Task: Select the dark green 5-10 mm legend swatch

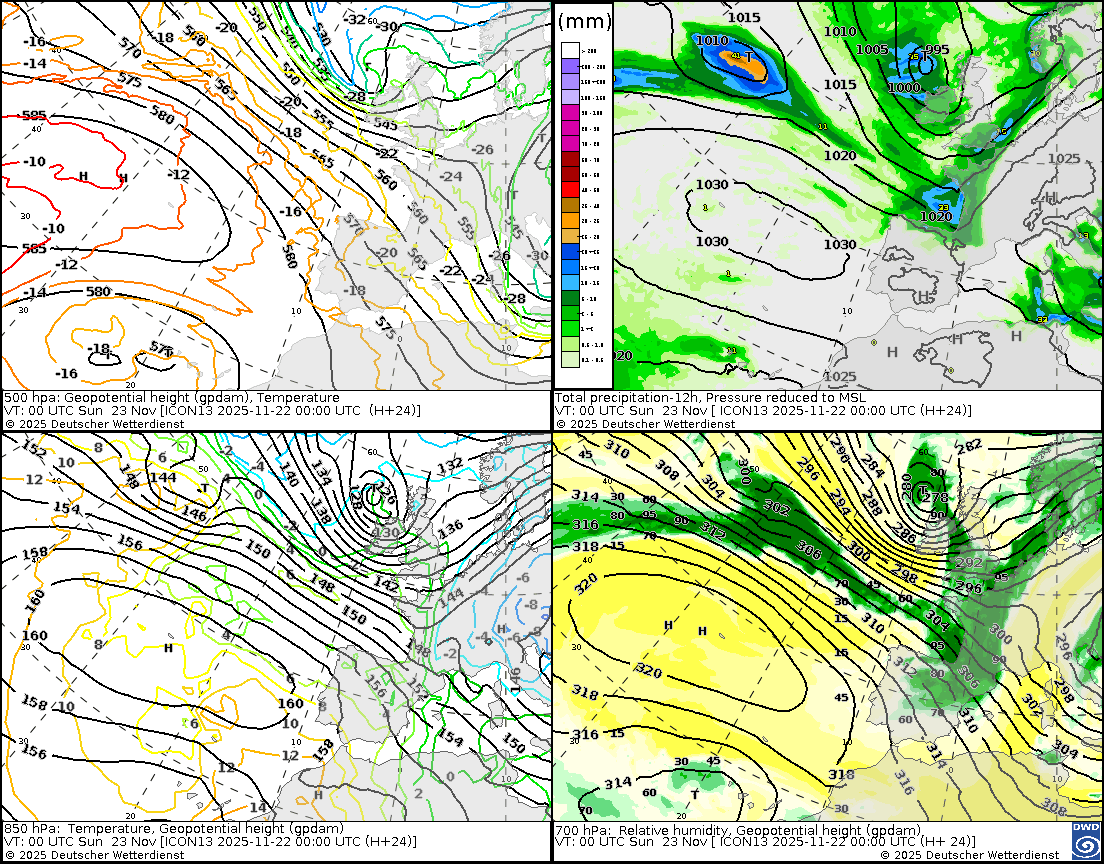Action: [570, 297]
